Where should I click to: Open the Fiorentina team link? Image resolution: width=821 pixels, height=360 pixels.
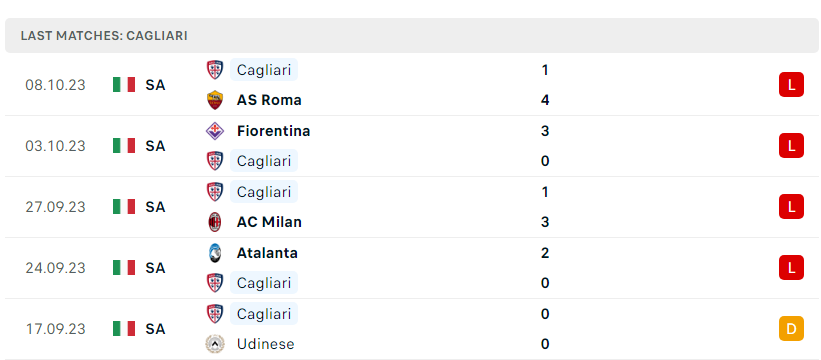tap(273, 131)
